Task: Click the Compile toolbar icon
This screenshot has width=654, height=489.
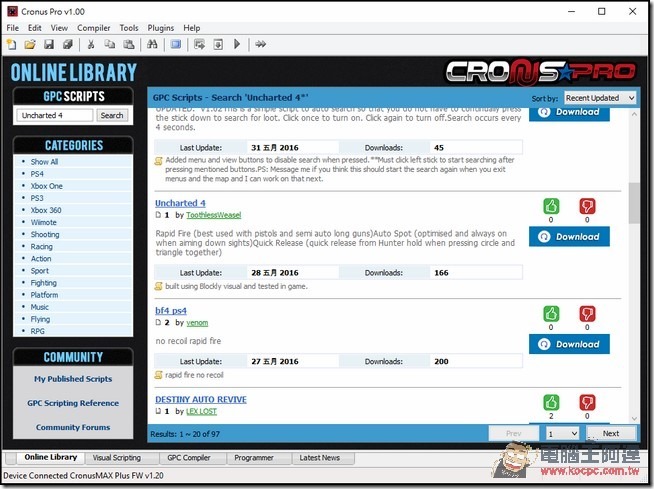Action: 199,44
